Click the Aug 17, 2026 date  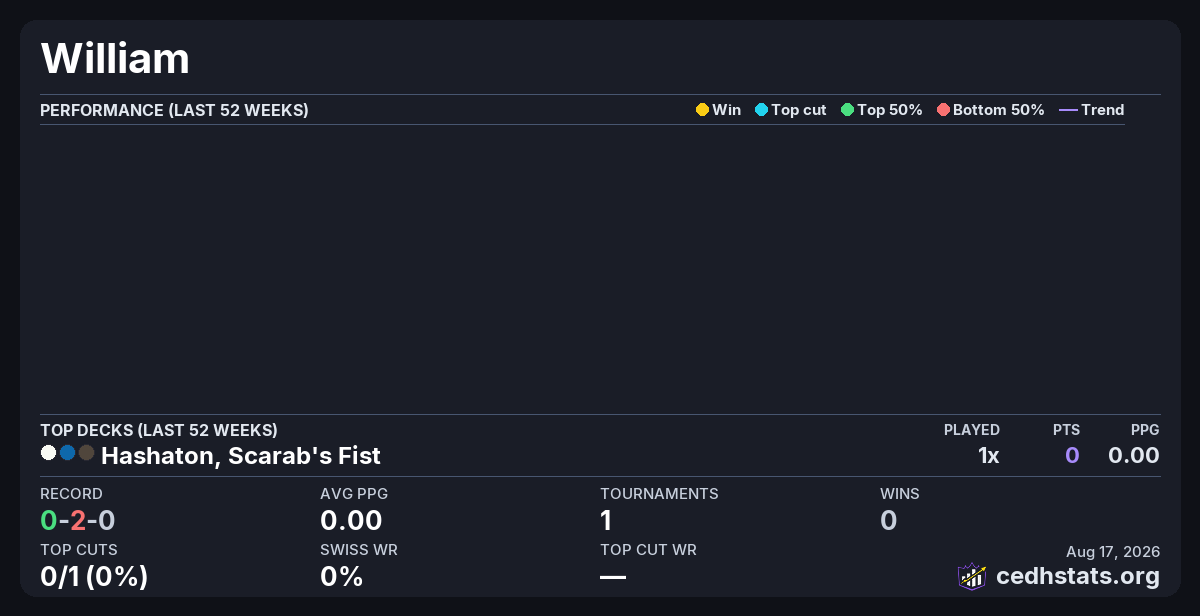pos(1113,552)
